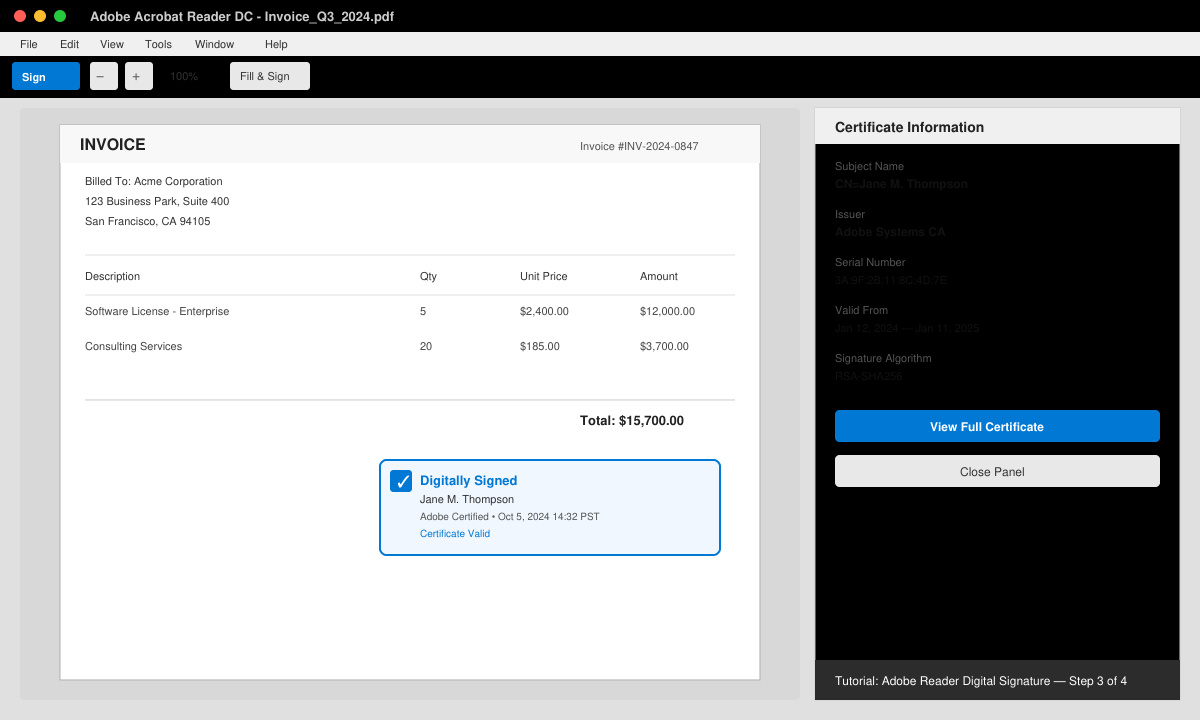Screen dimensions: 1200x720
Task: Close the window with the red button
Action: [x=20, y=16]
